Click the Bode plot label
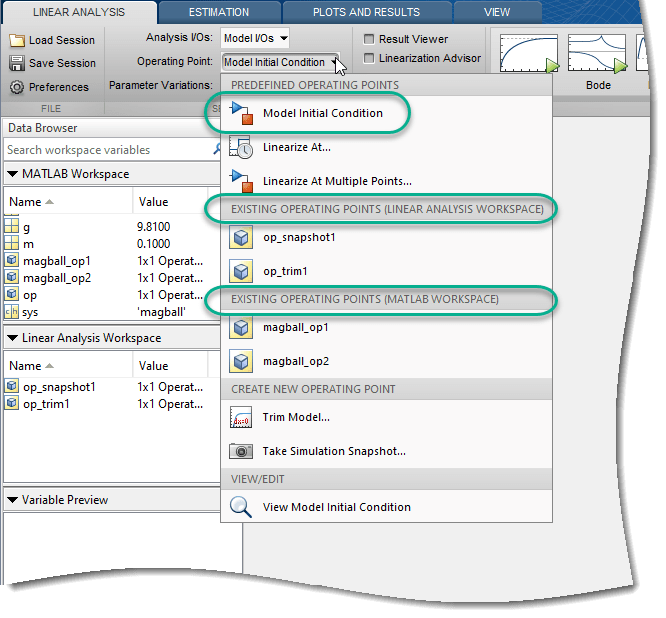Viewport: 666px width, 618px height. (598, 85)
